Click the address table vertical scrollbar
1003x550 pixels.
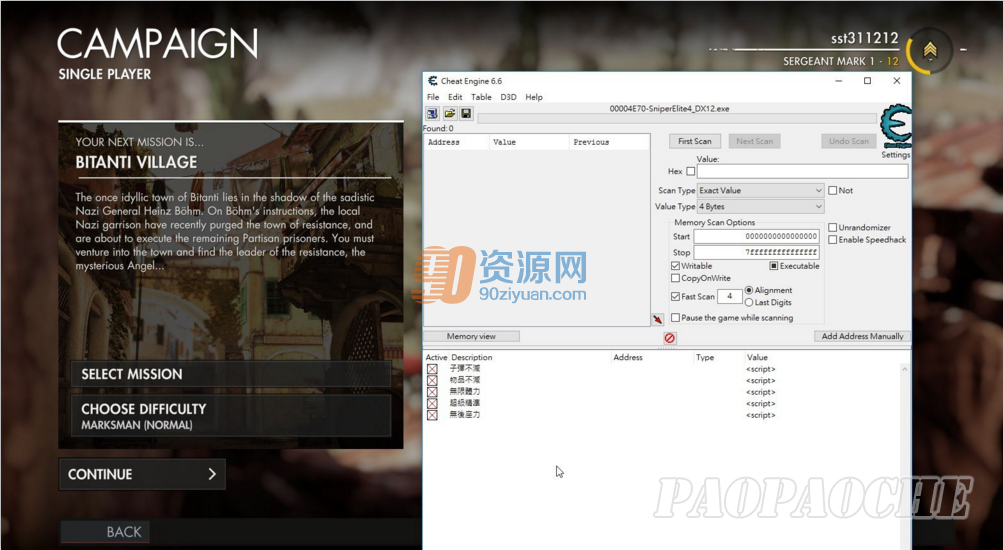click(x=904, y=457)
